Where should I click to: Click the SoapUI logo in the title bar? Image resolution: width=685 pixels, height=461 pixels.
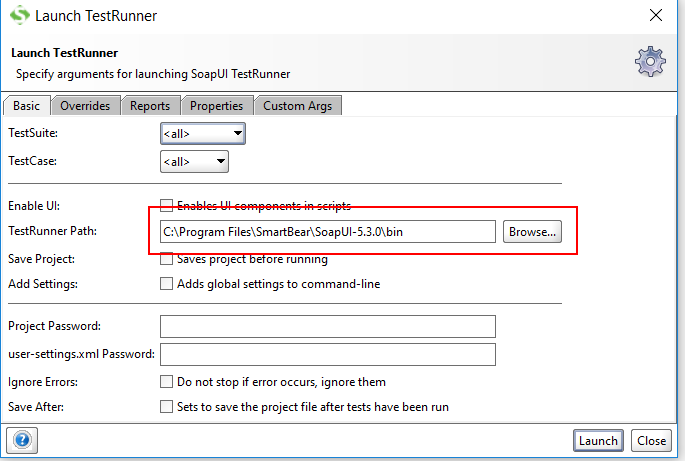(x=20, y=15)
